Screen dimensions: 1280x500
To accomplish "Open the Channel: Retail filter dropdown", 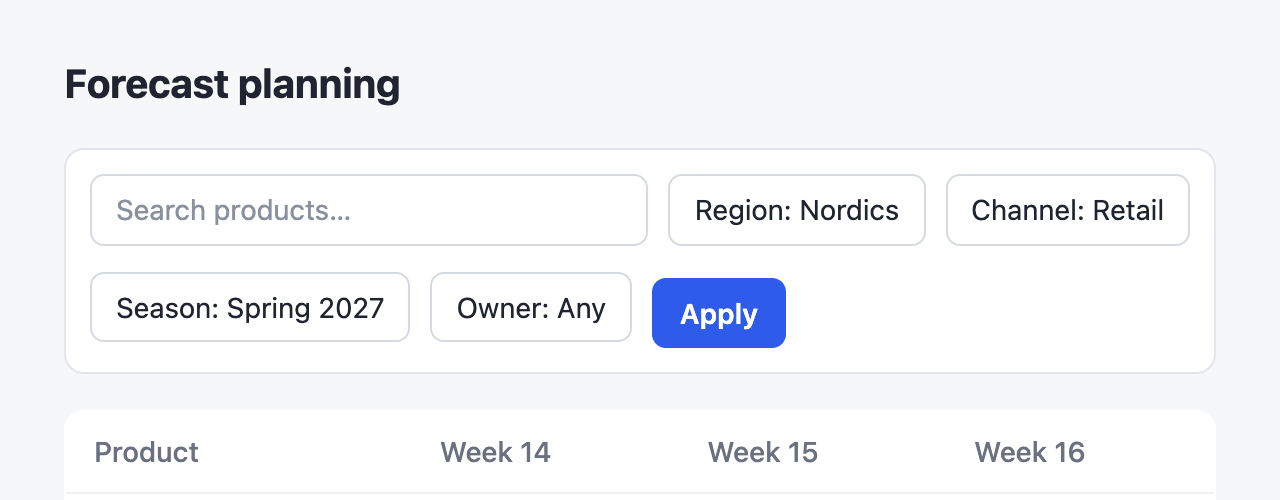I will coord(1068,210).
